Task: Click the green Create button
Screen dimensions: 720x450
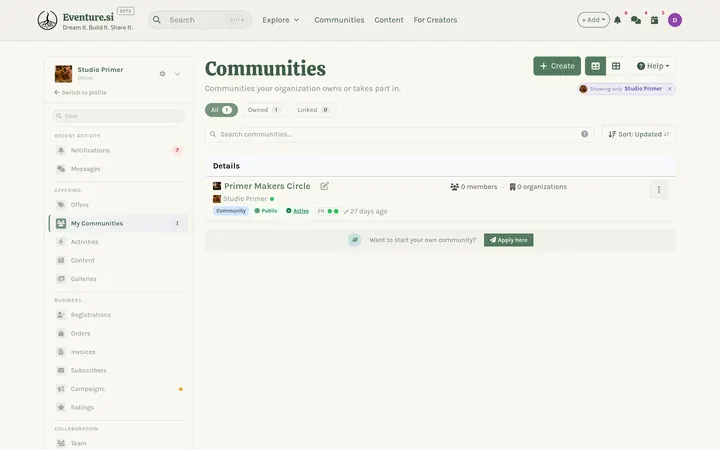Action: pos(557,66)
